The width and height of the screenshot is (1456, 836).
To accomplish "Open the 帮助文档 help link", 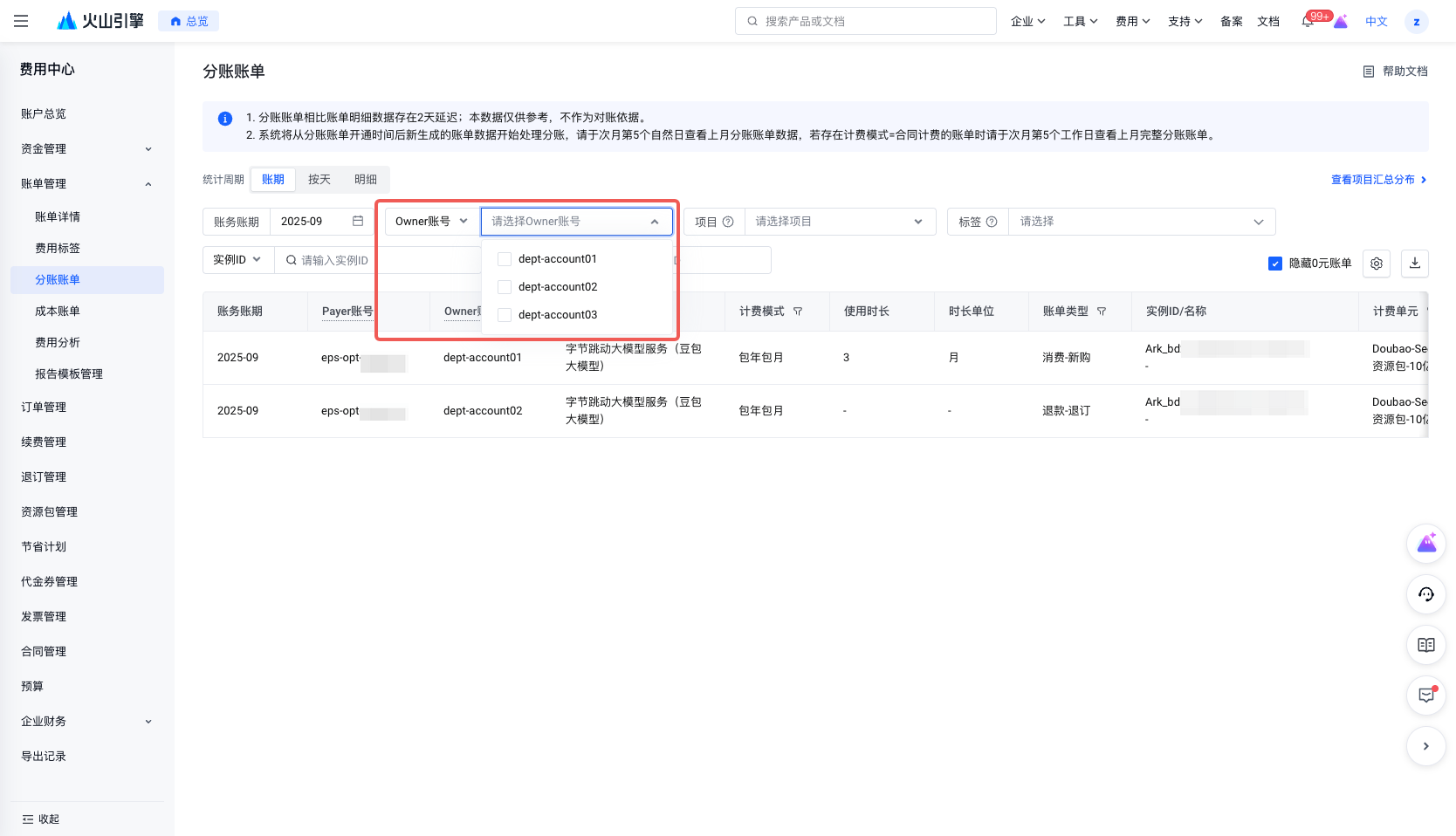I will click(1396, 72).
